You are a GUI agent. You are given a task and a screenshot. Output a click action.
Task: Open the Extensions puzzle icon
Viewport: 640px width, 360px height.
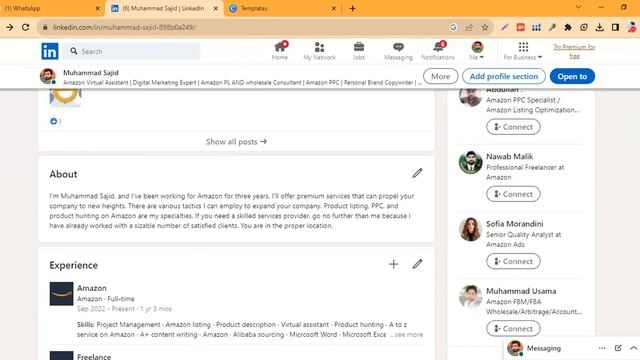[568, 27]
